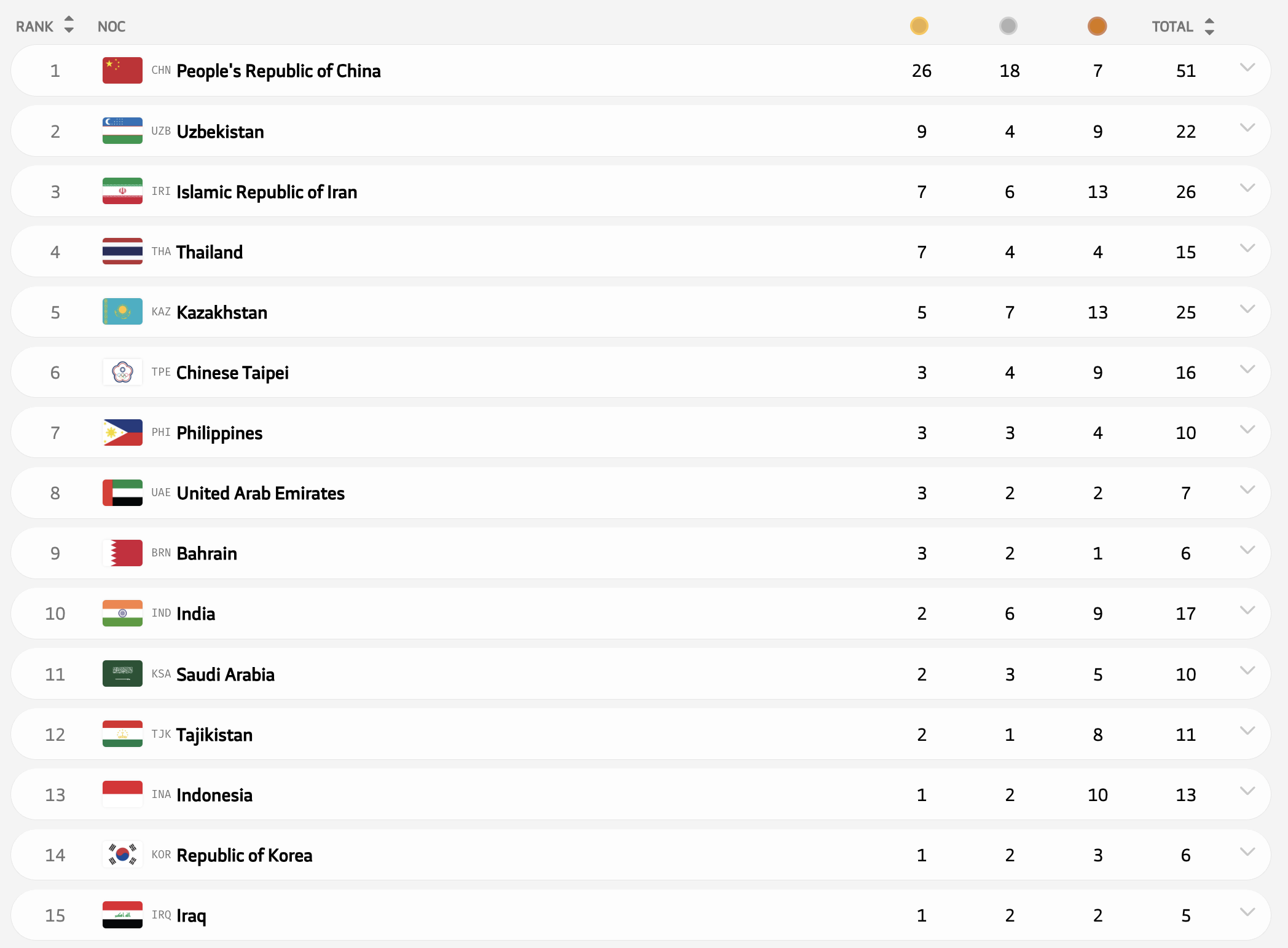Click the Uzbekistan flag icon
The image size is (1288, 948).
click(x=122, y=131)
